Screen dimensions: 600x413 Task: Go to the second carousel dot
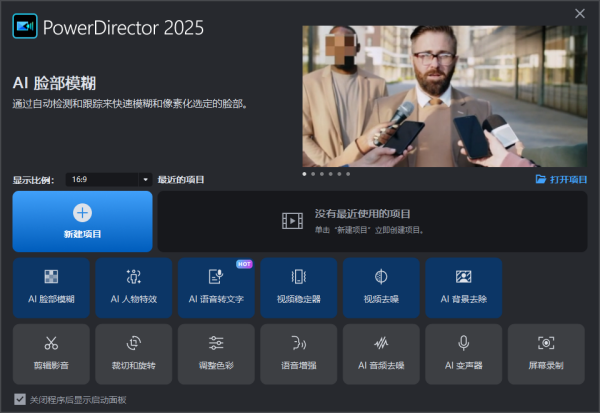tap(313, 174)
